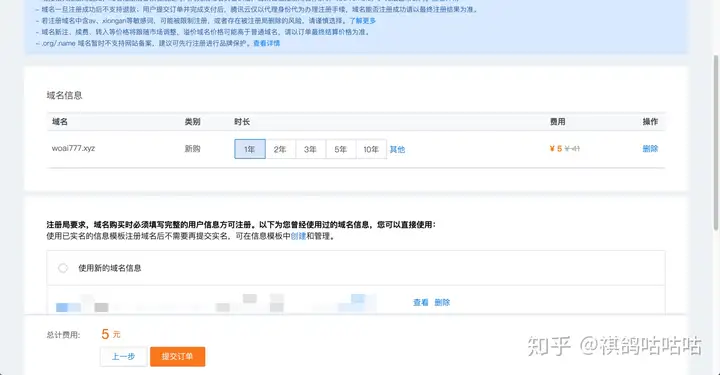Click the ¥ 5 price text
720x375 pixels.
click(x=556, y=149)
